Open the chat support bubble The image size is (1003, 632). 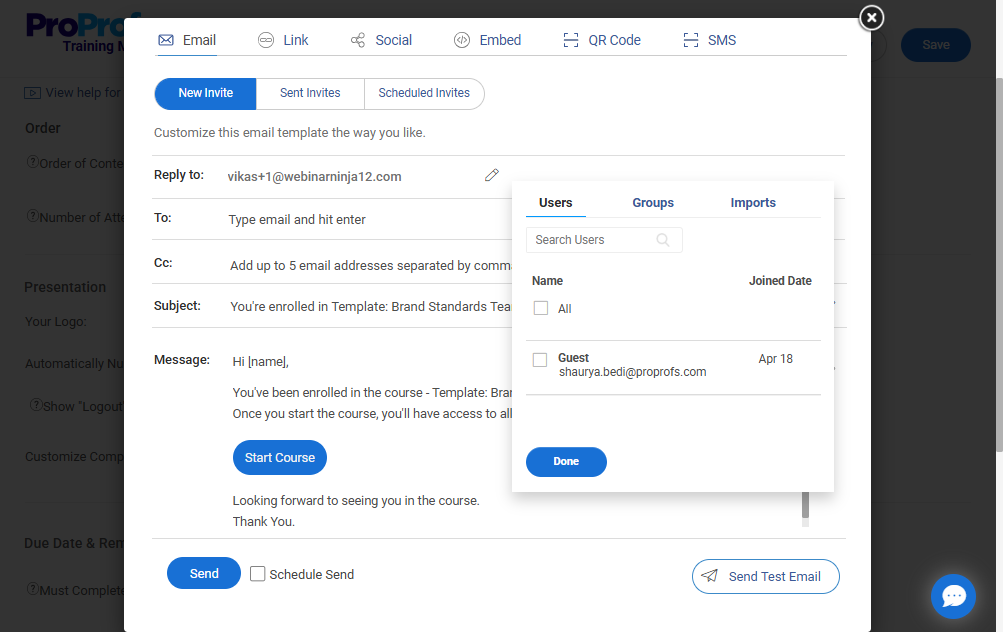pyautogui.click(x=953, y=597)
